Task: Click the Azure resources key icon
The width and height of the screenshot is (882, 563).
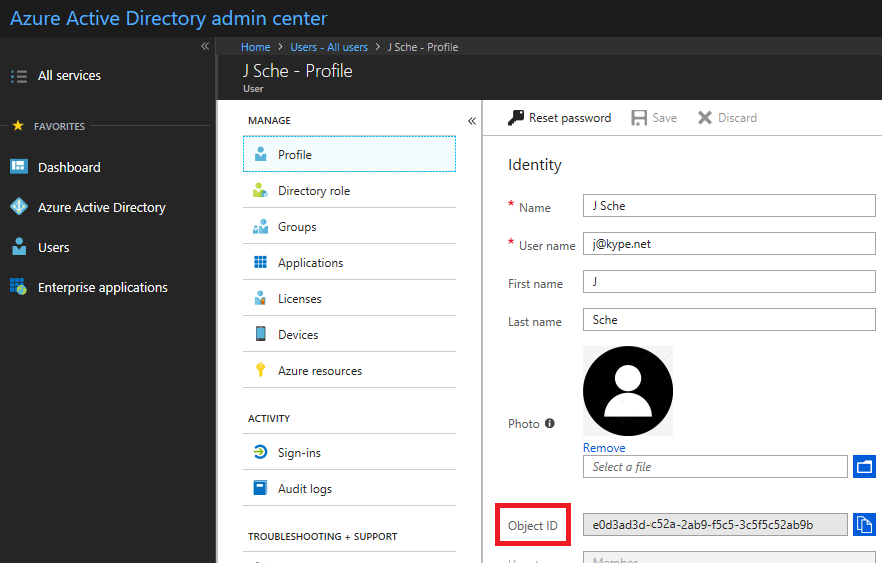Action: coord(260,370)
